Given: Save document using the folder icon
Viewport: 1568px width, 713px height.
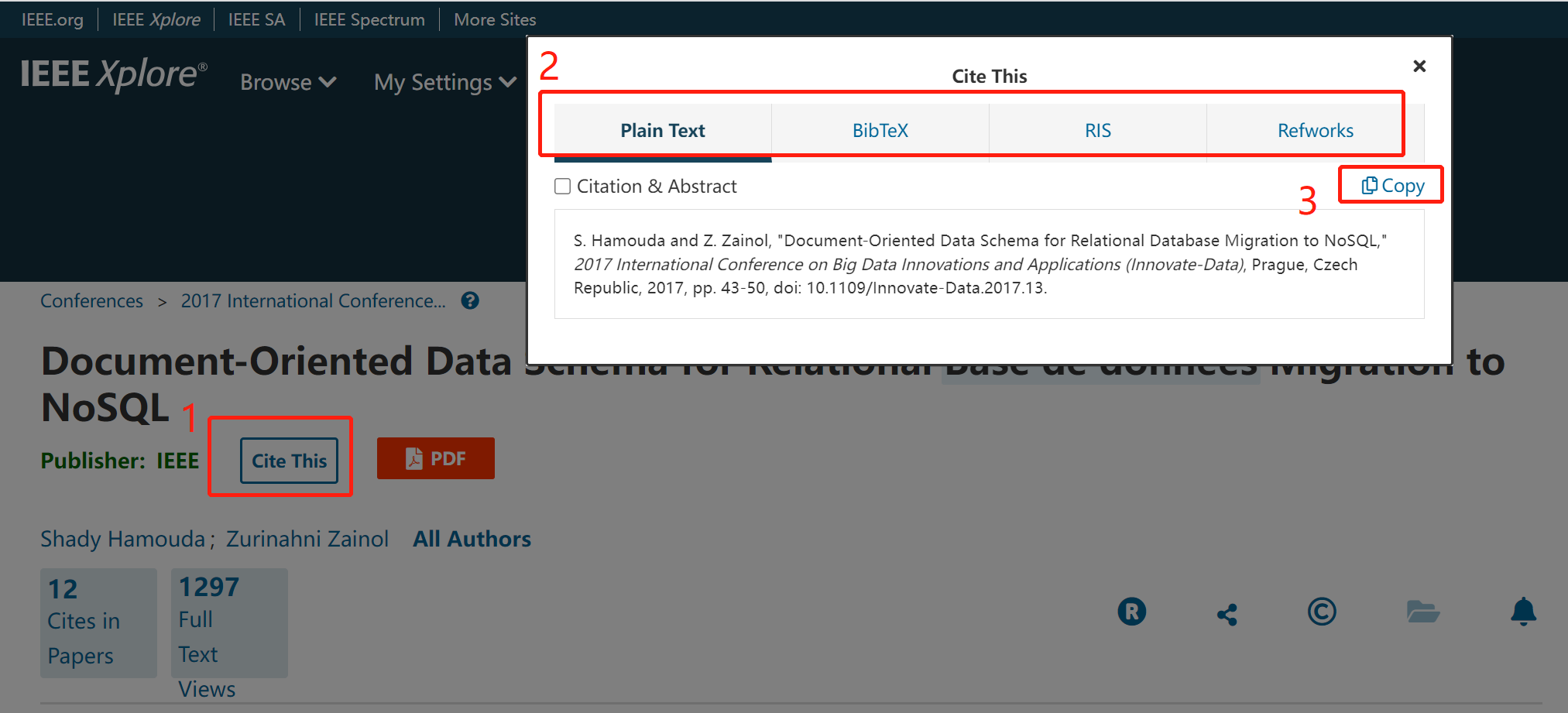Looking at the screenshot, I should (1423, 612).
